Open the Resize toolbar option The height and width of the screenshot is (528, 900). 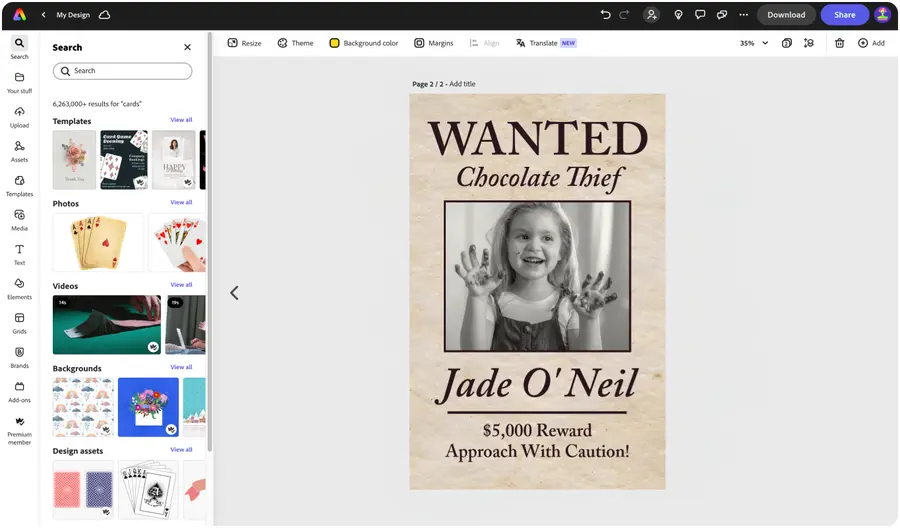tap(244, 43)
